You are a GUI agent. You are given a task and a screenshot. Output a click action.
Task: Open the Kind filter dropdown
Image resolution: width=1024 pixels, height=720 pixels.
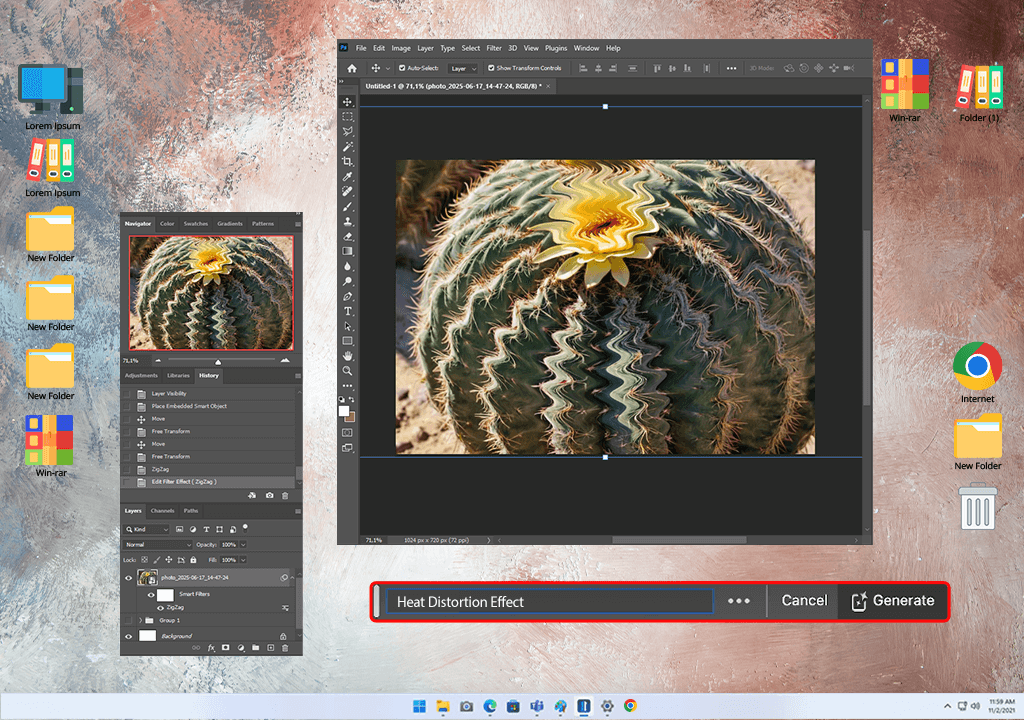pos(148,529)
